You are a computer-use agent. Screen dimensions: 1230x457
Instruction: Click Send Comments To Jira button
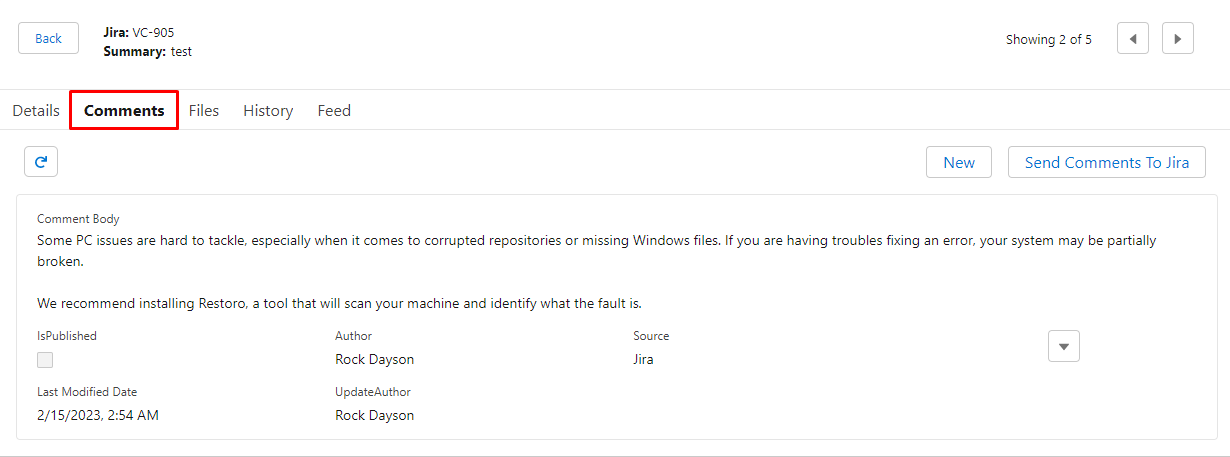[1107, 162]
